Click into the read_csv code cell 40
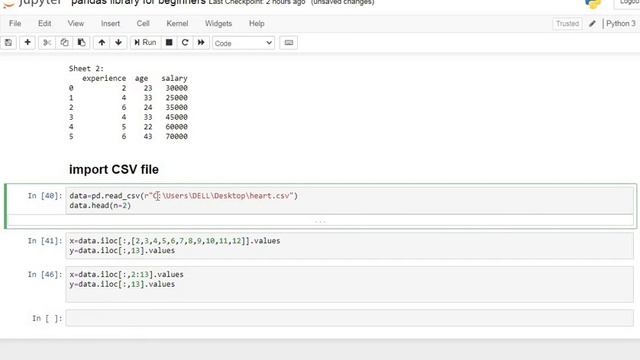This screenshot has width=640, height=360. click(x=349, y=200)
